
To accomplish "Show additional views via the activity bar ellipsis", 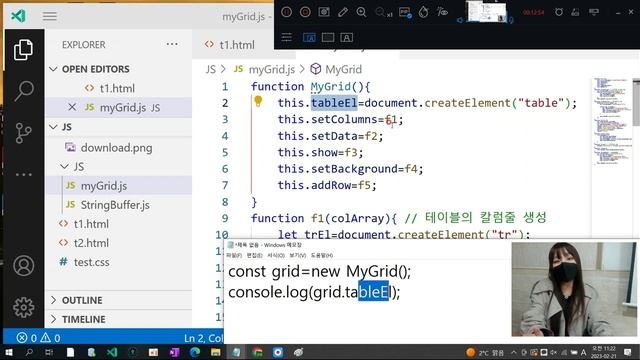I will click(x=23, y=174).
